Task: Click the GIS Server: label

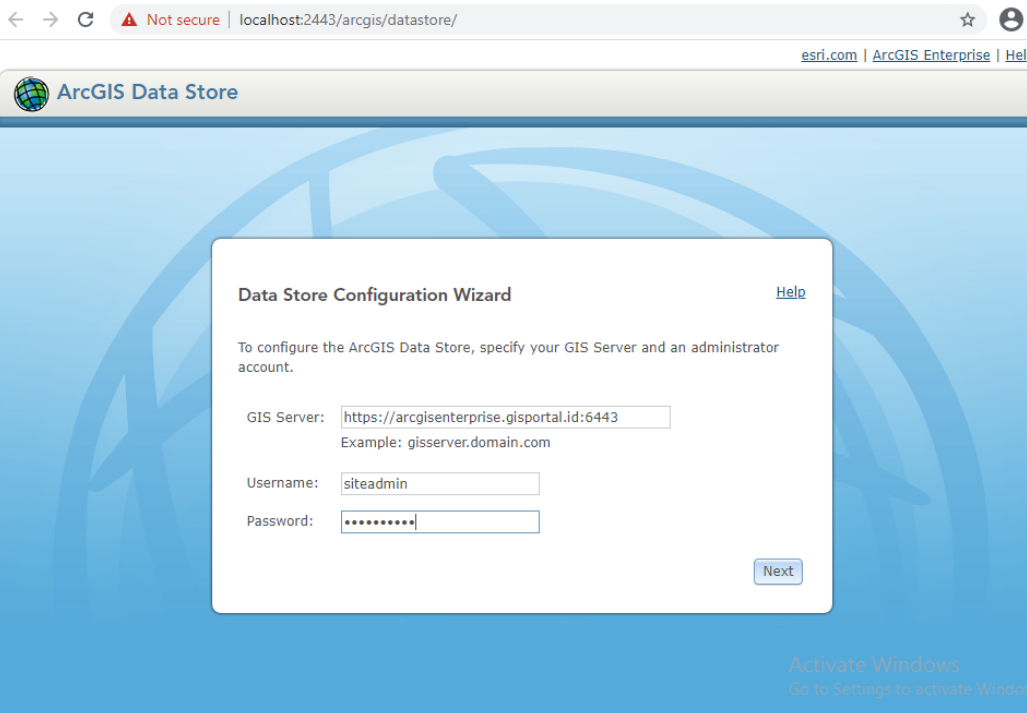Action: click(x=285, y=417)
